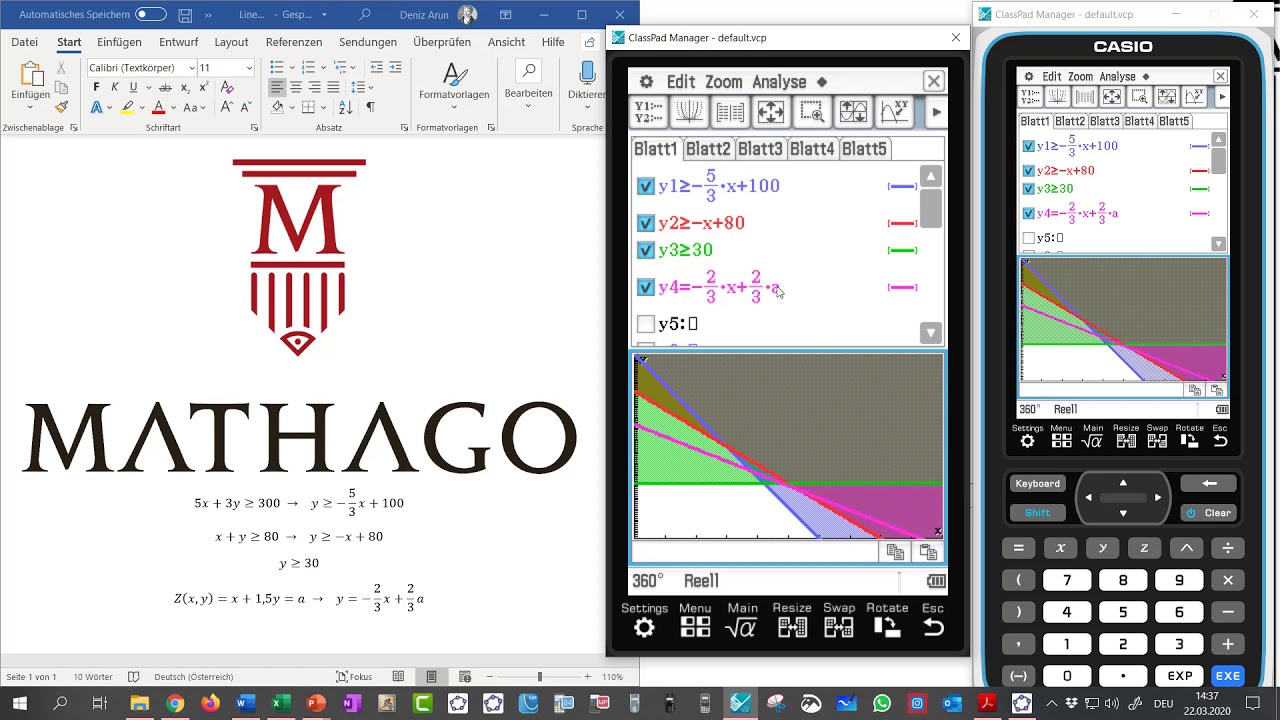Open the font color dropdown arrow
Image resolution: width=1280 pixels, height=720 pixels.
tap(173, 107)
